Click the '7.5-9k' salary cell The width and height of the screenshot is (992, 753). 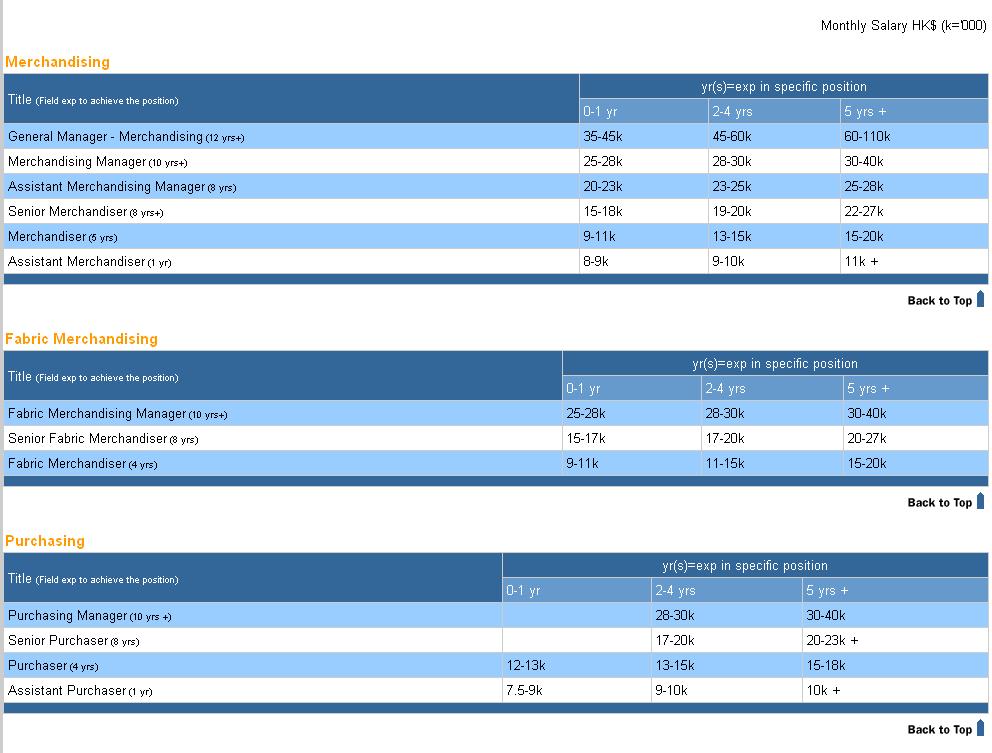[525, 691]
